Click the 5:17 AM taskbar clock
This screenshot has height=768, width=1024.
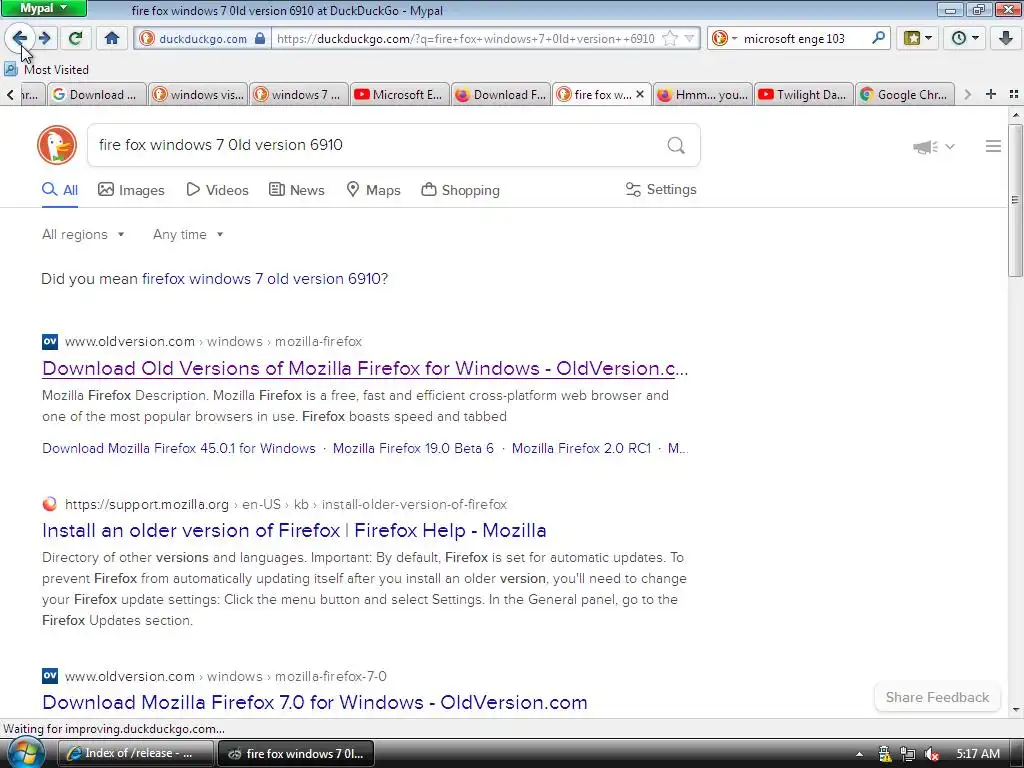click(978, 754)
